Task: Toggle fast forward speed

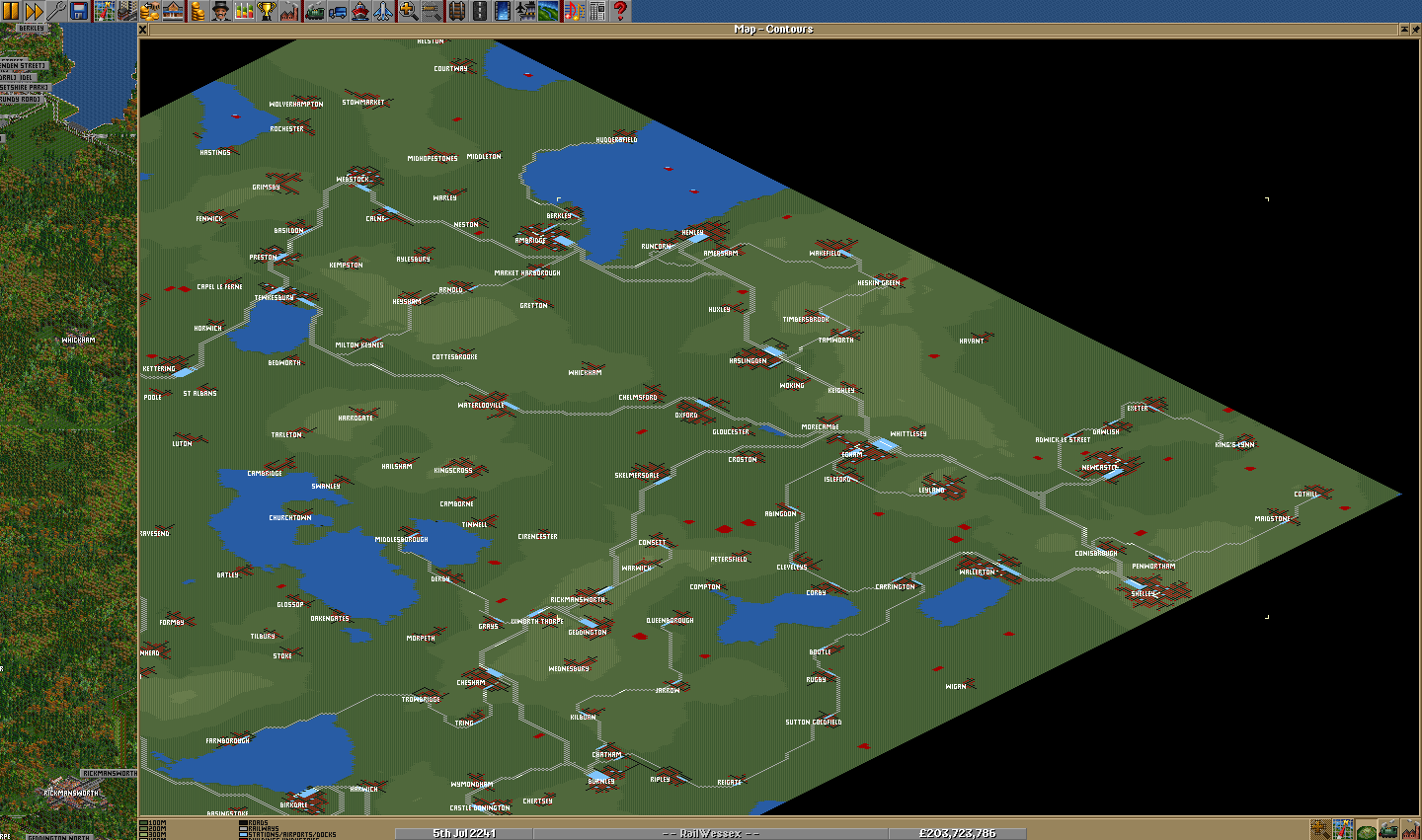Action: [34, 11]
